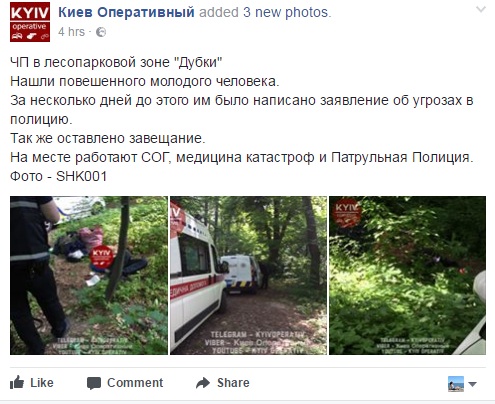Click the post text mentioning "Дубки"
The image size is (495, 404).
click(116, 62)
